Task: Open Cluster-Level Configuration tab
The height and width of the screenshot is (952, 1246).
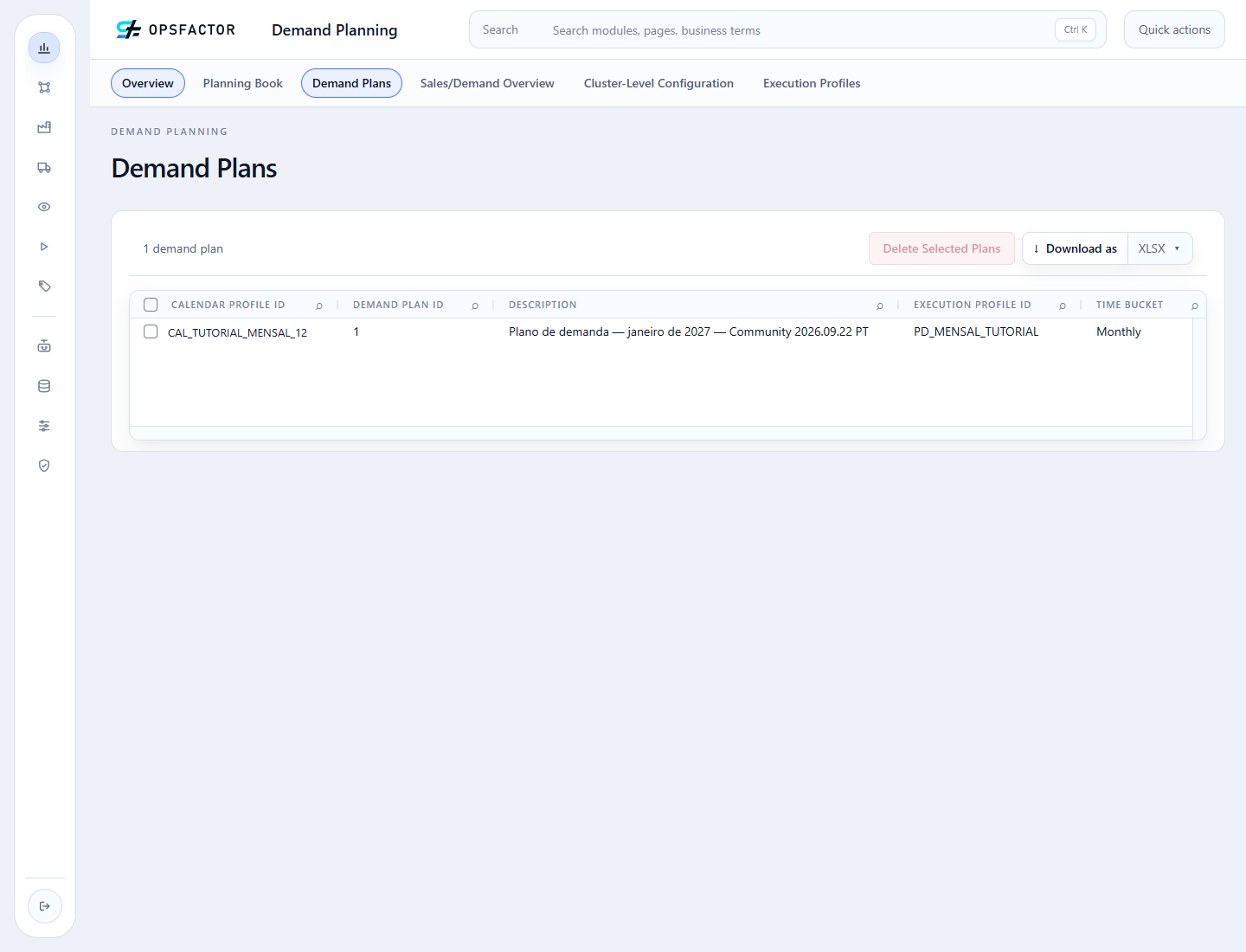Action: coord(658,83)
